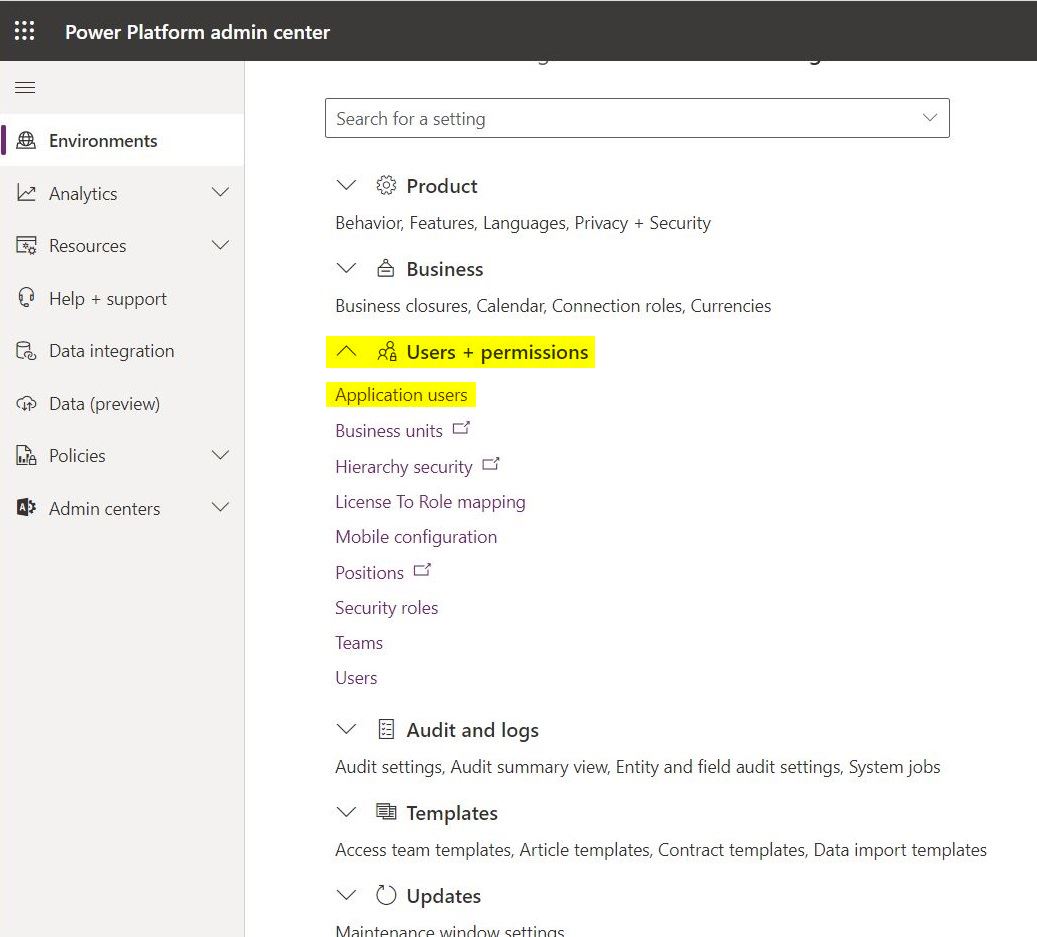Click the Admin centers icon

point(26,508)
